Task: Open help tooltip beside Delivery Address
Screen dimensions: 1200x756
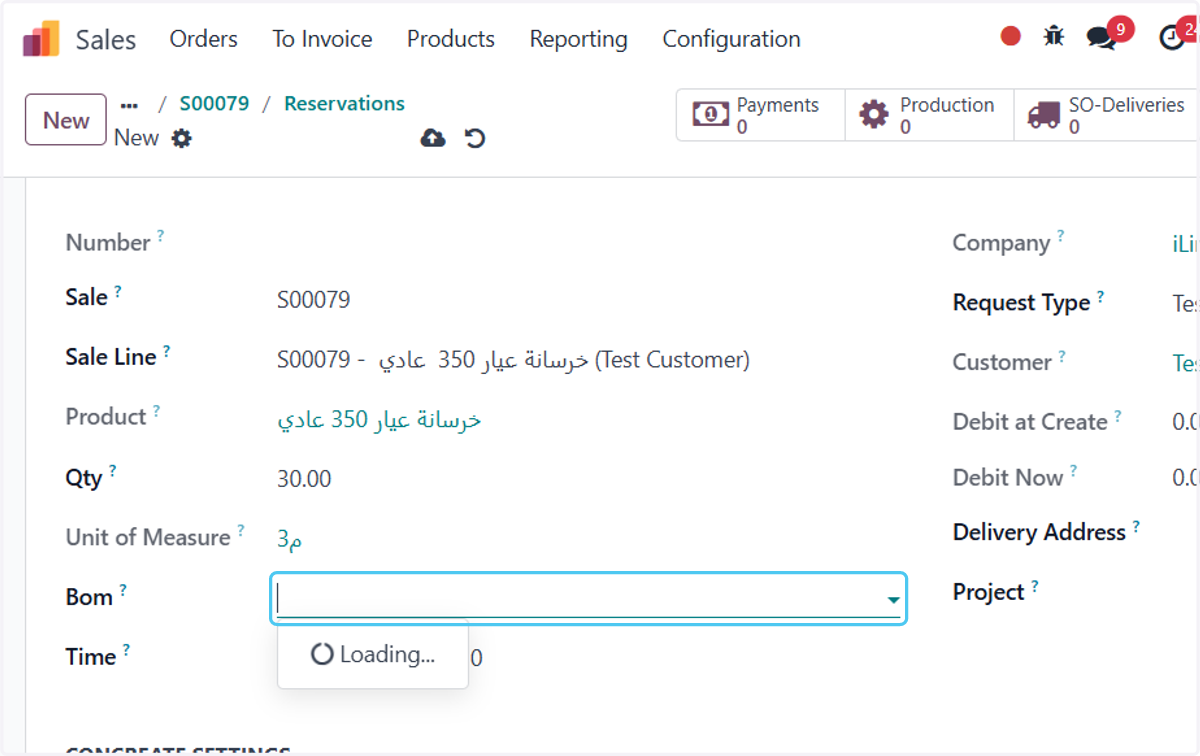Action: tap(1136, 526)
